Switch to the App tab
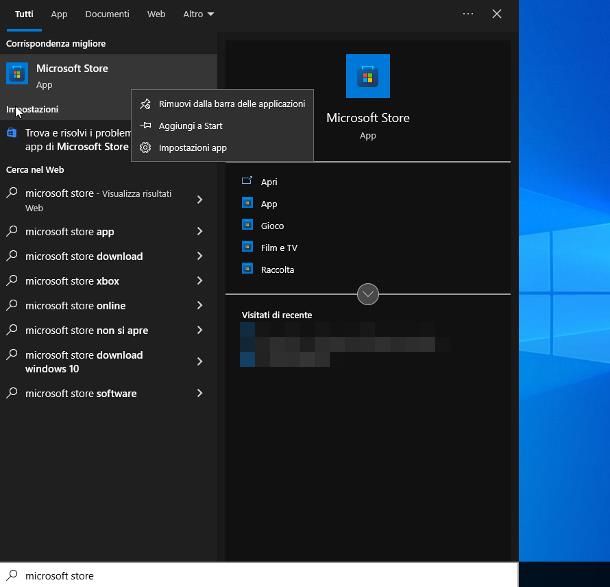The height and width of the screenshot is (587, 610). pos(59,14)
